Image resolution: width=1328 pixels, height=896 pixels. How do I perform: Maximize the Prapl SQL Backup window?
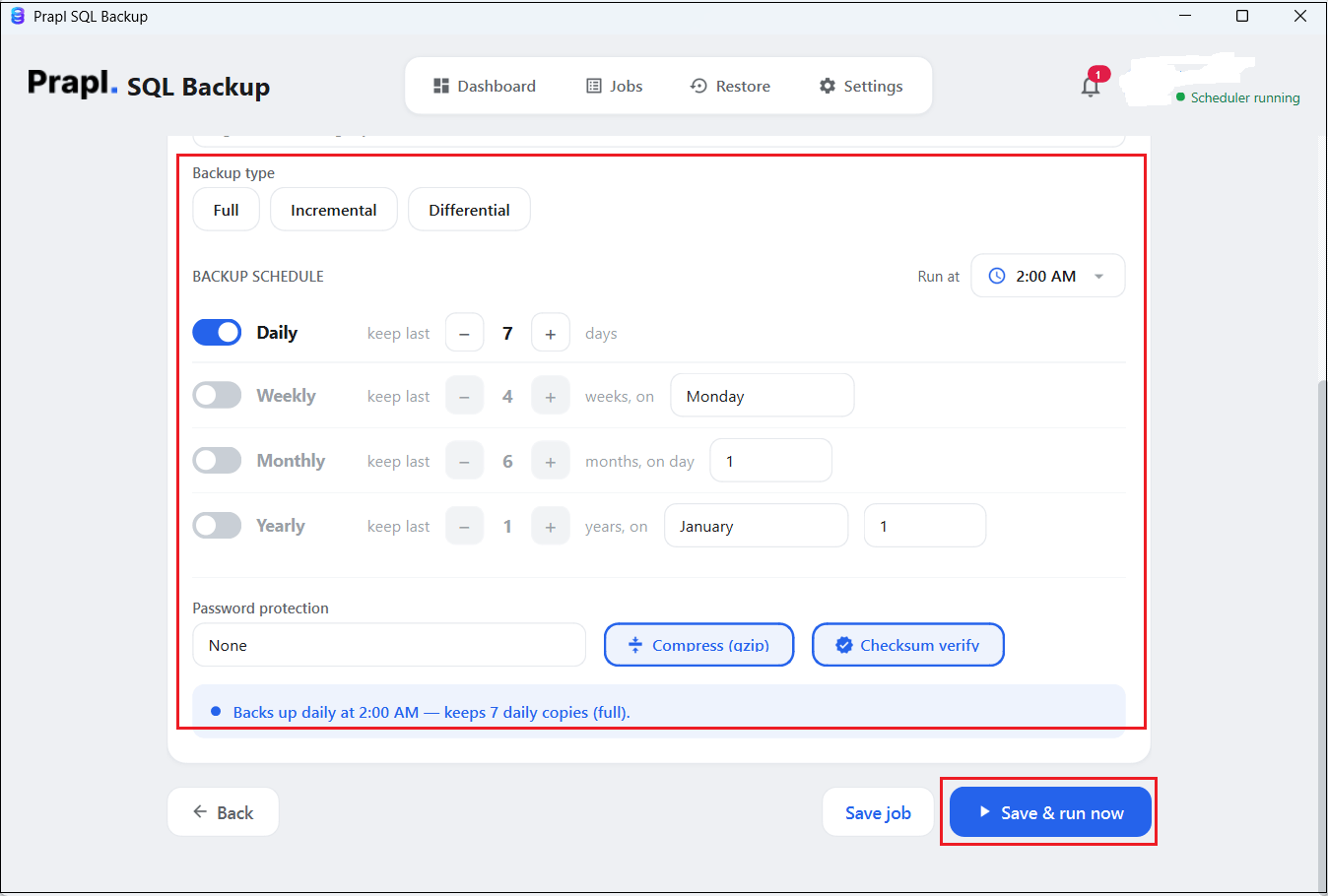coord(1242,16)
